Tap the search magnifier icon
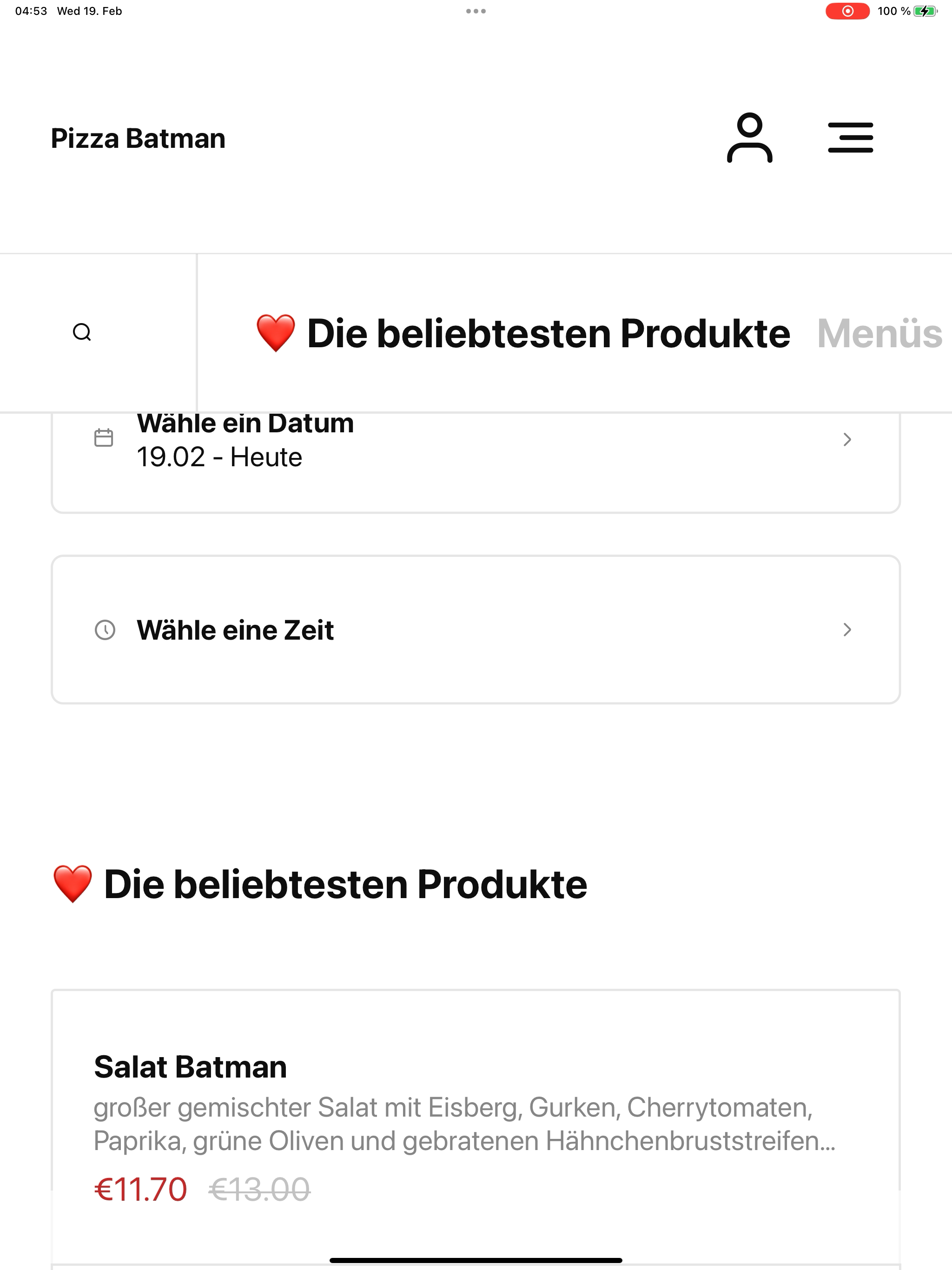Image resolution: width=952 pixels, height=1270 pixels. [x=82, y=332]
